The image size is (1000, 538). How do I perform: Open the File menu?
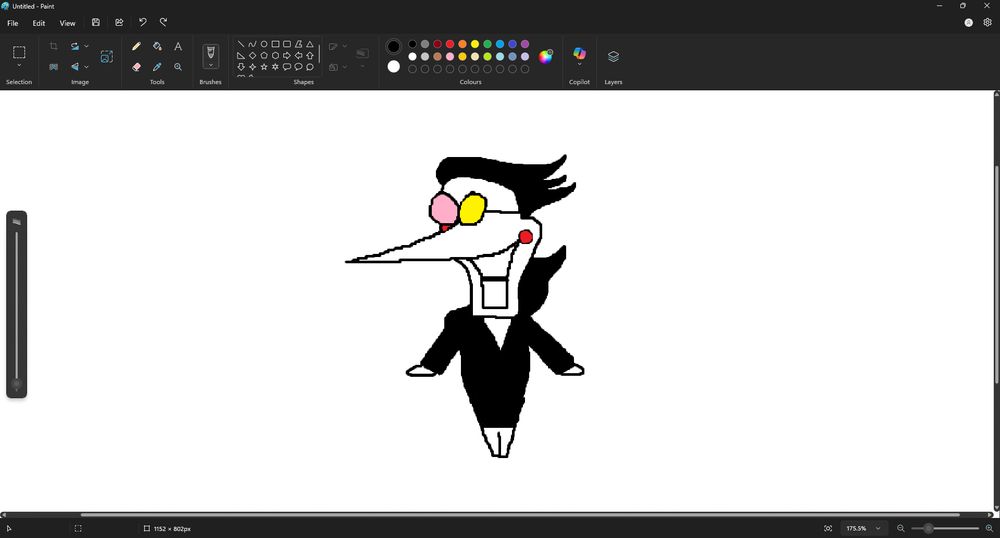(13, 23)
